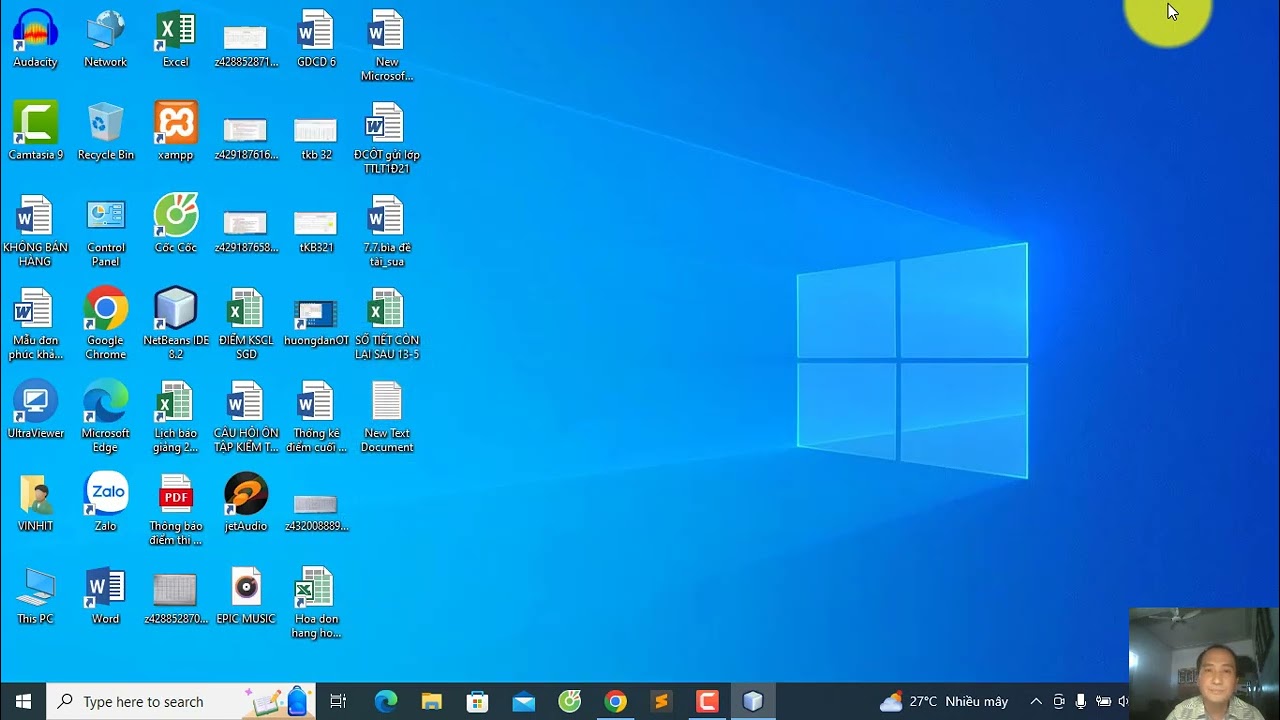This screenshot has height=720, width=1280.
Task: Open Camtasia from the taskbar
Action: [x=707, y=701]
